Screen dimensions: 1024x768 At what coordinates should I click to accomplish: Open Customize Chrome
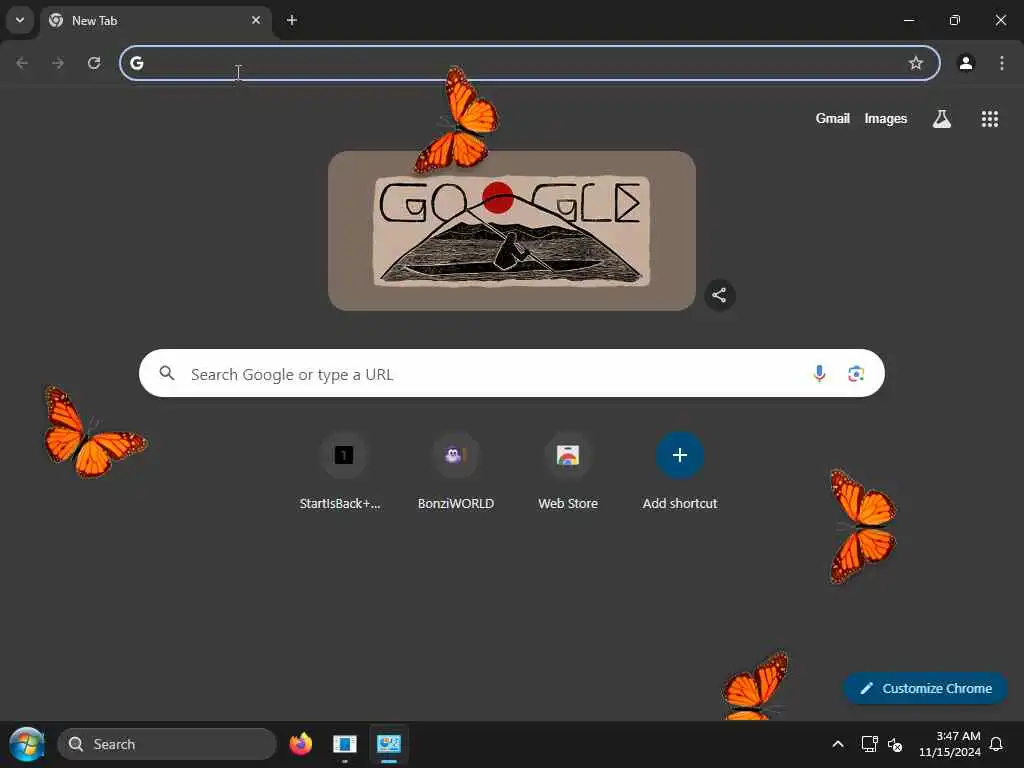click(926, 688)
